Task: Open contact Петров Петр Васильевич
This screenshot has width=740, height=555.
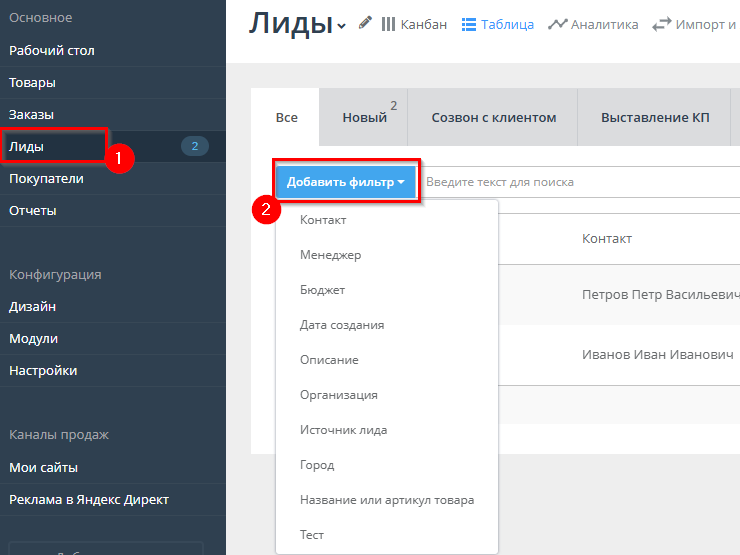Action: pyautogui.click(x=660, y=295)
